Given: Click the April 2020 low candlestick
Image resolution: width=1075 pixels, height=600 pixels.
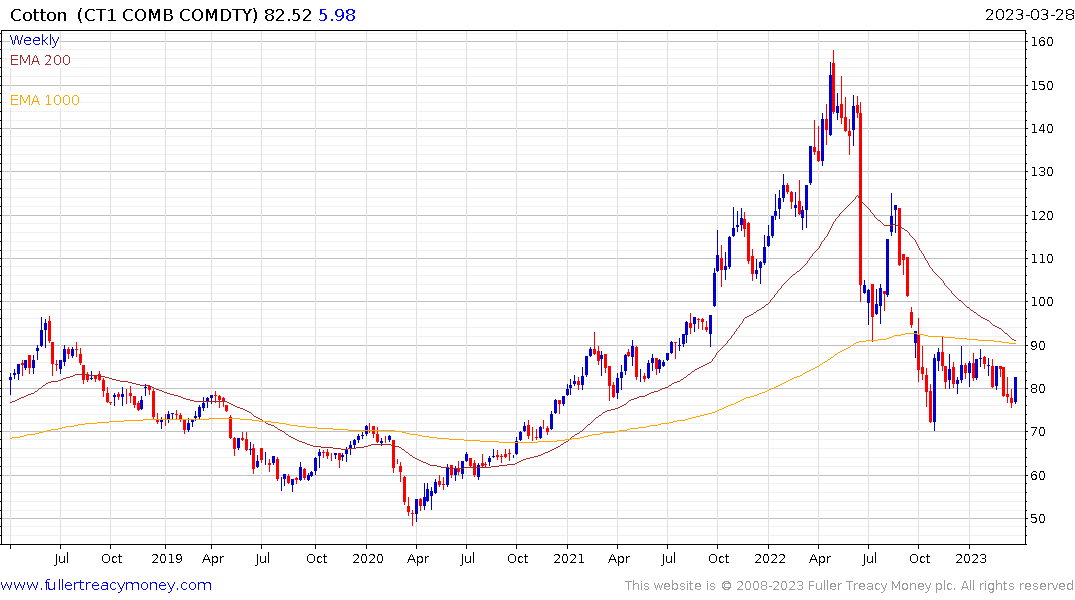Looking at the screenshot, I should 413,513.
